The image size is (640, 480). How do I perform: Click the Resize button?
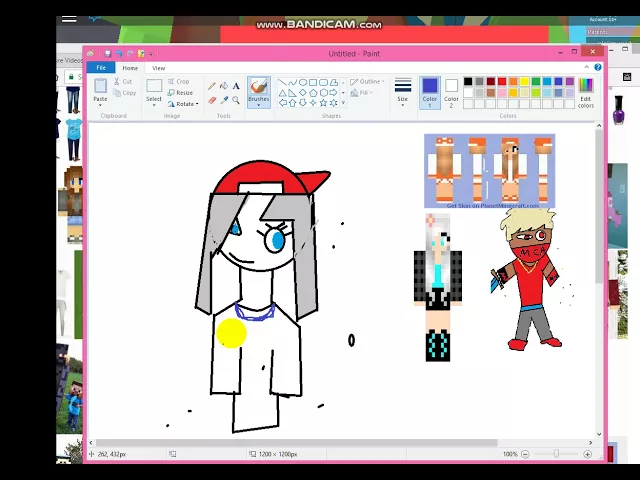(x=180, y=93)
